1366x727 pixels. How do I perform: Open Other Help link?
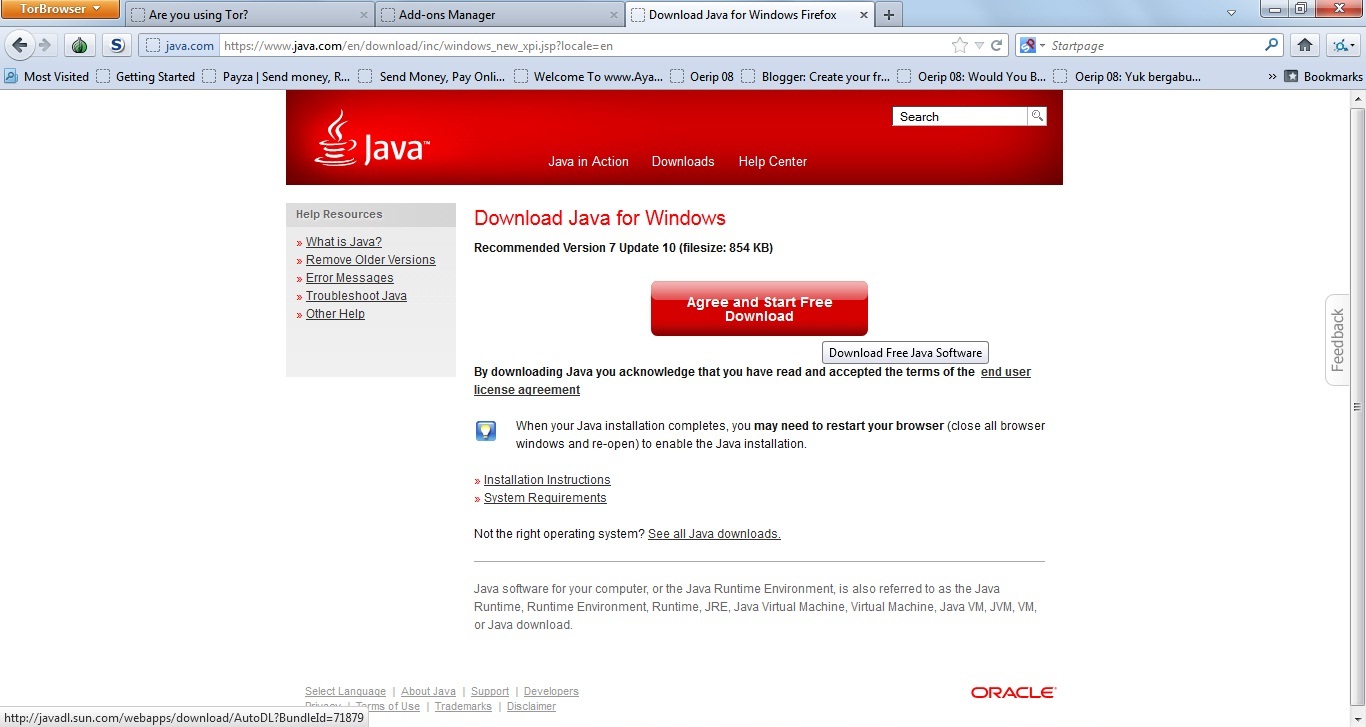tap(335, 314)
